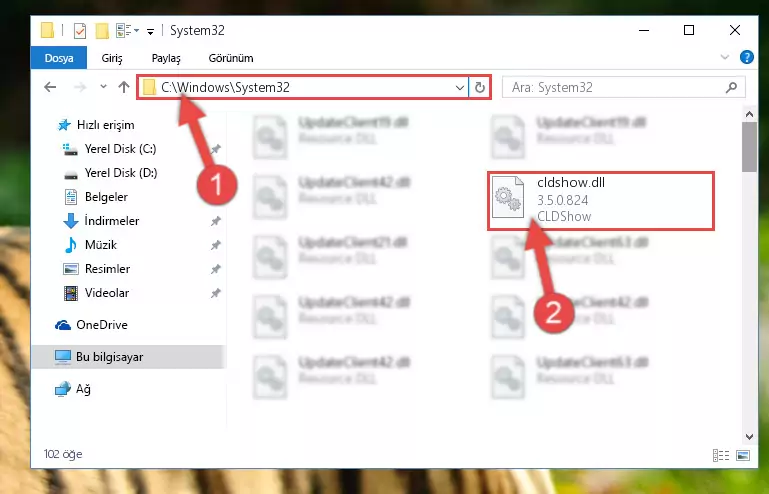Open Help with the question mark icon
Image resolution: width=769 pixels, height=494 pixels.
[x=746, y=57]
